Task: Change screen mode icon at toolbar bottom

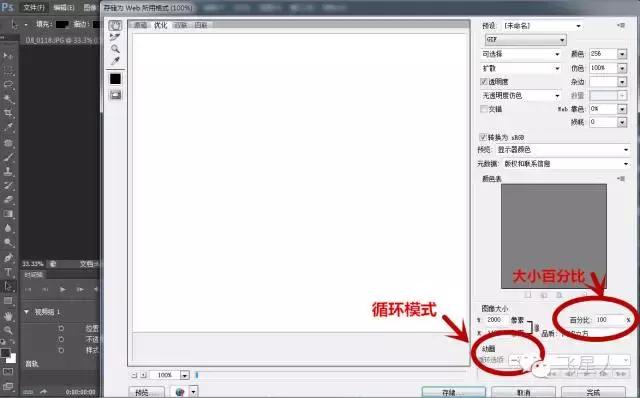Action: pyautogui.click(x=8, y=386)
